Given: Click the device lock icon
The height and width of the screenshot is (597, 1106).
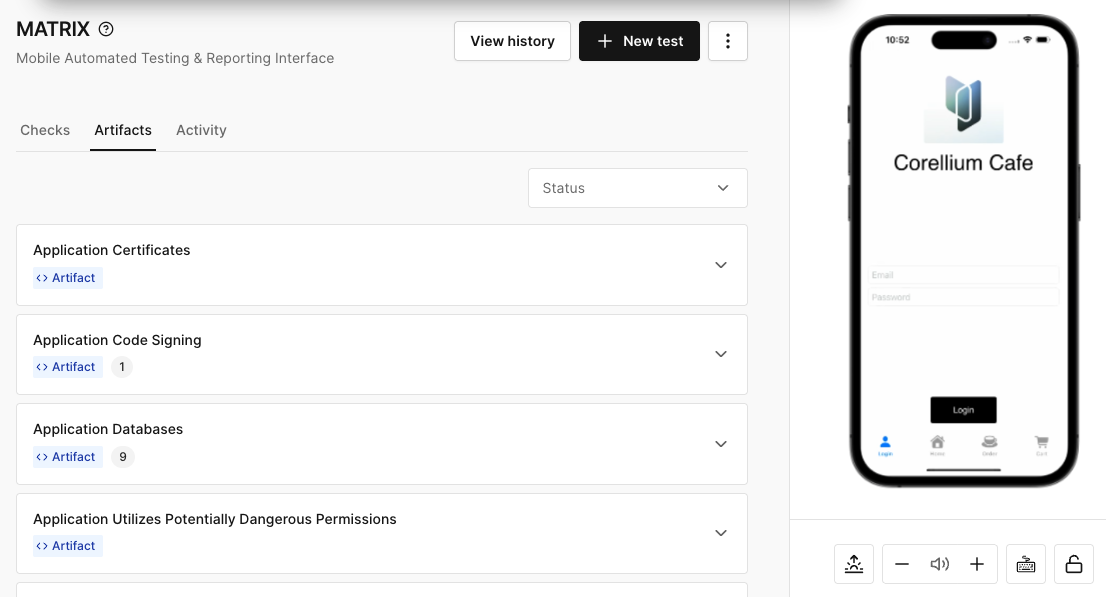Looking at the screenshot, I should point(1074,564).
